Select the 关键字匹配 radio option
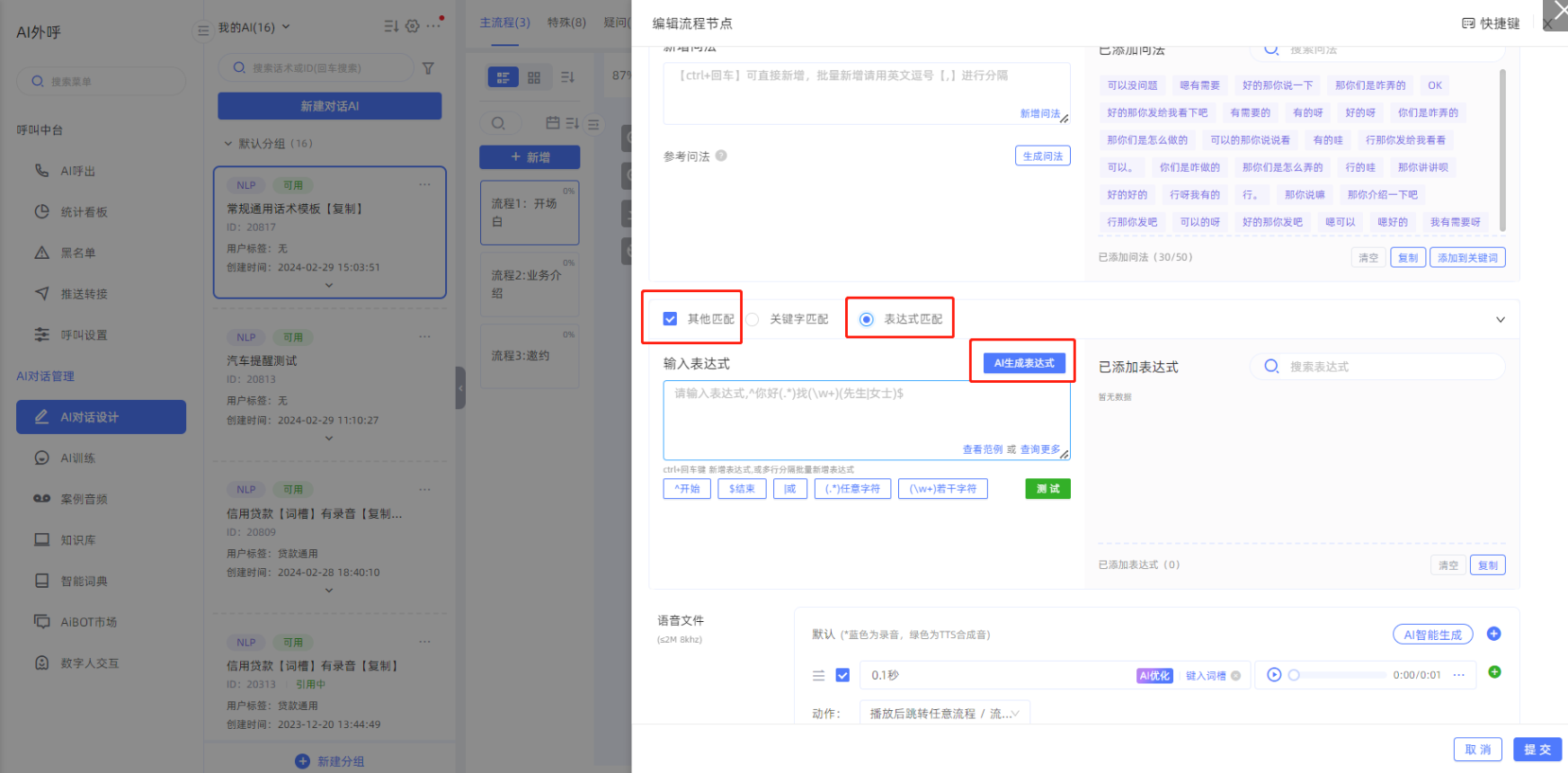Viewport: 1568px width, 773px height. point(753,319)
